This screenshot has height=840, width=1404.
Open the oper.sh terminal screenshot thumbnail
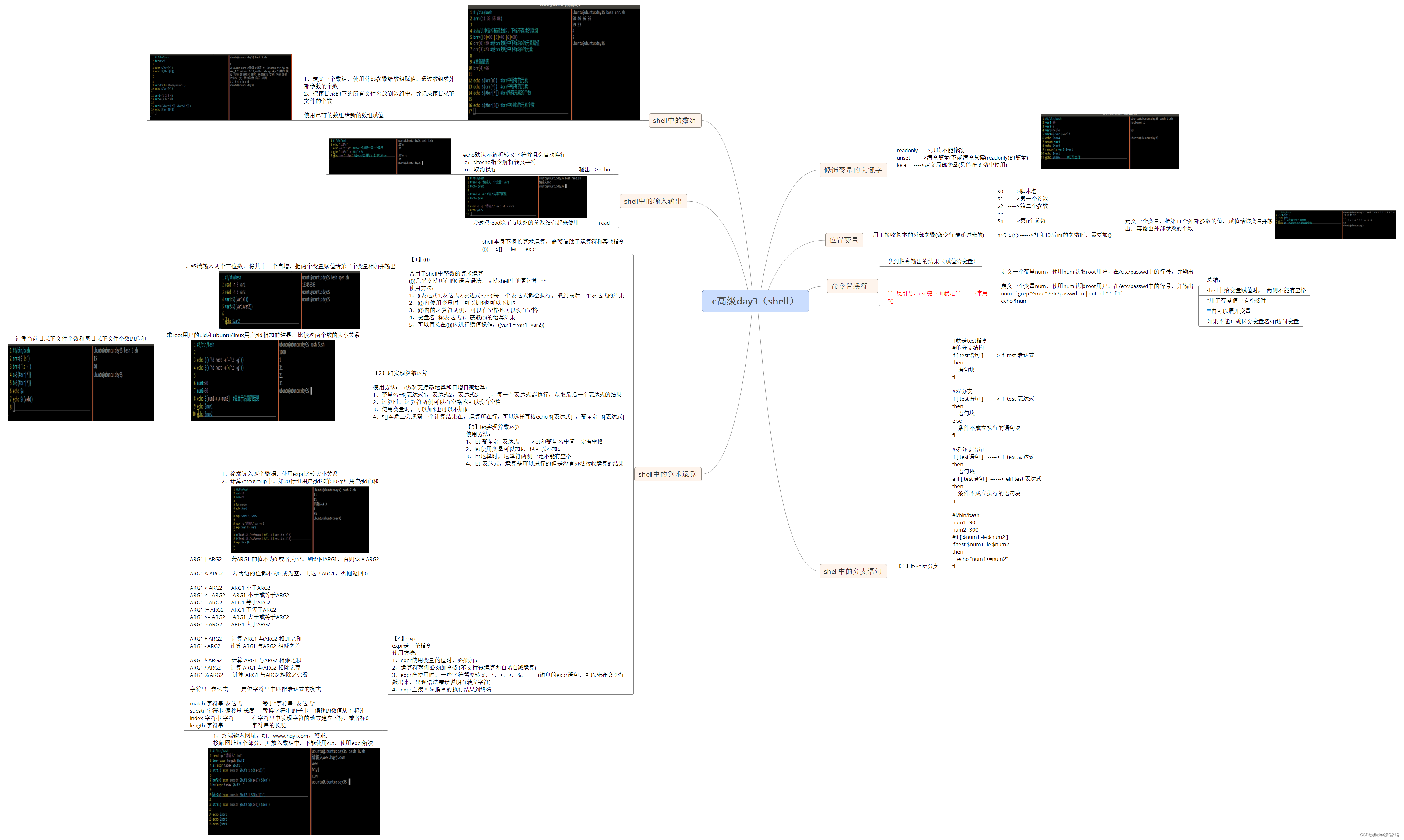pos(289,300)
